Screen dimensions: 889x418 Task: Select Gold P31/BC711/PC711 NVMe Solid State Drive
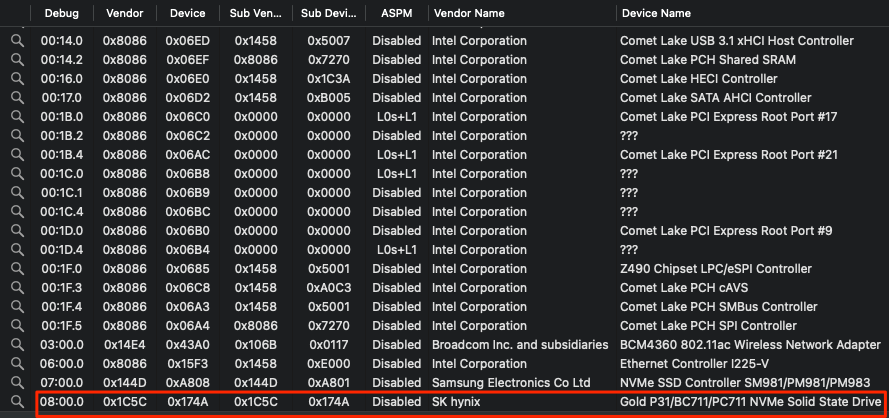[751, 402]
